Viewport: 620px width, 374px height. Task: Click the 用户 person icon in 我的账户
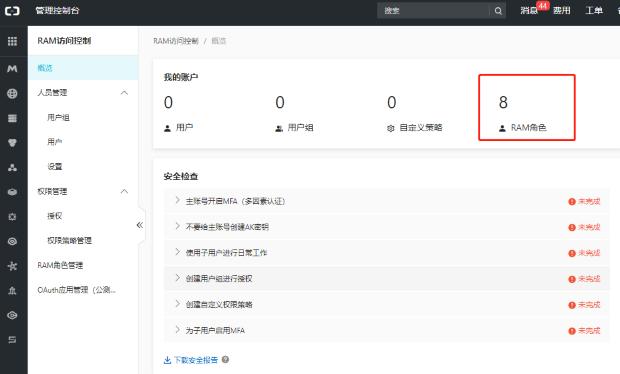point(167,128)
